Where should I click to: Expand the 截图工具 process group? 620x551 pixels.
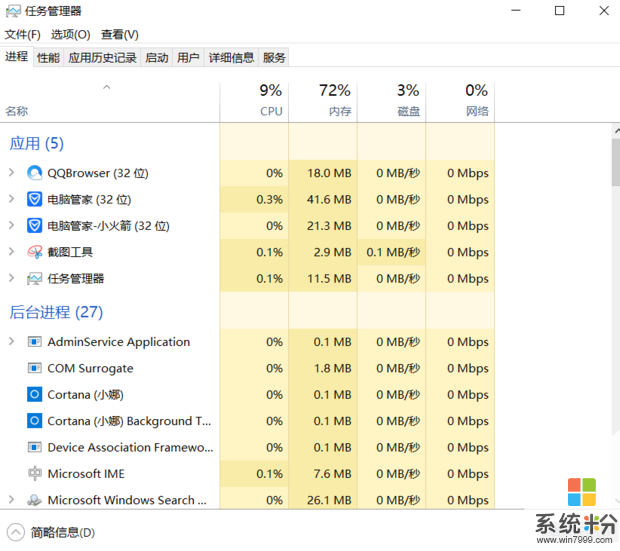tap(11, 252)
